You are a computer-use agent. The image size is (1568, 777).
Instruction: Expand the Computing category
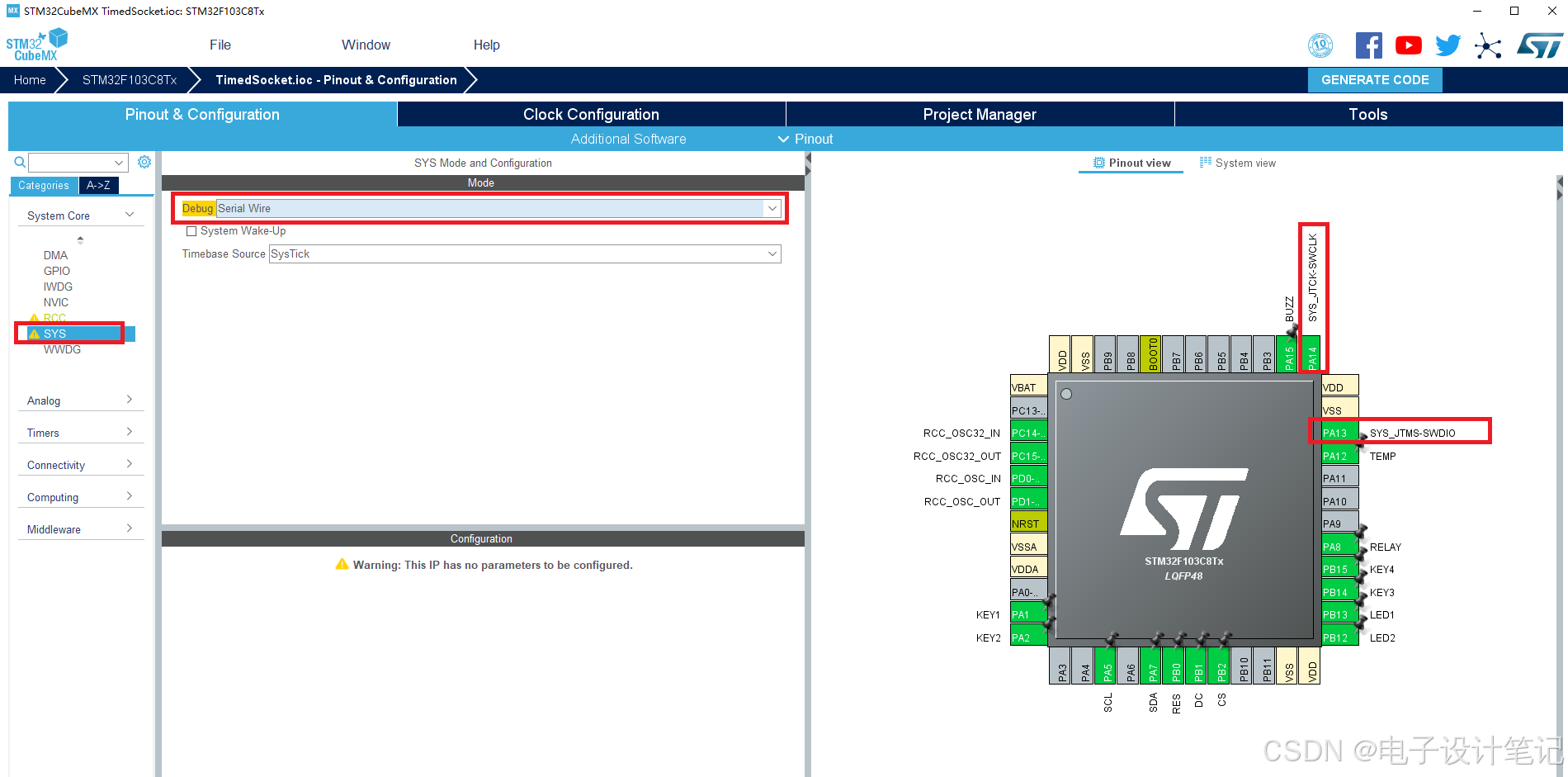click(x=81, y=497)
